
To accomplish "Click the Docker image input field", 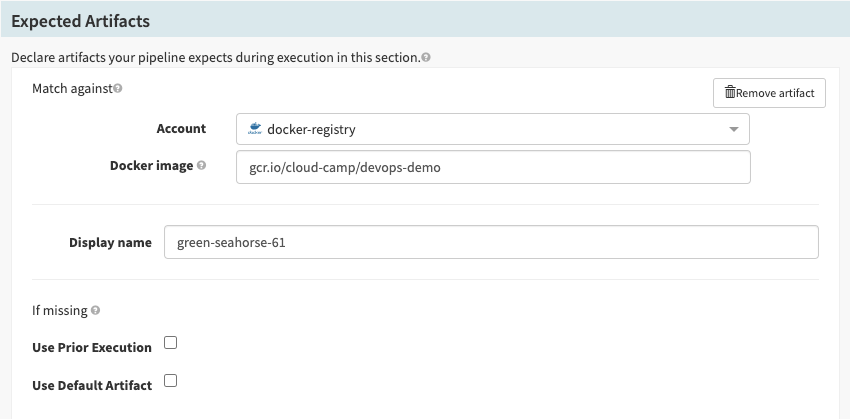I will click(493, 167).
